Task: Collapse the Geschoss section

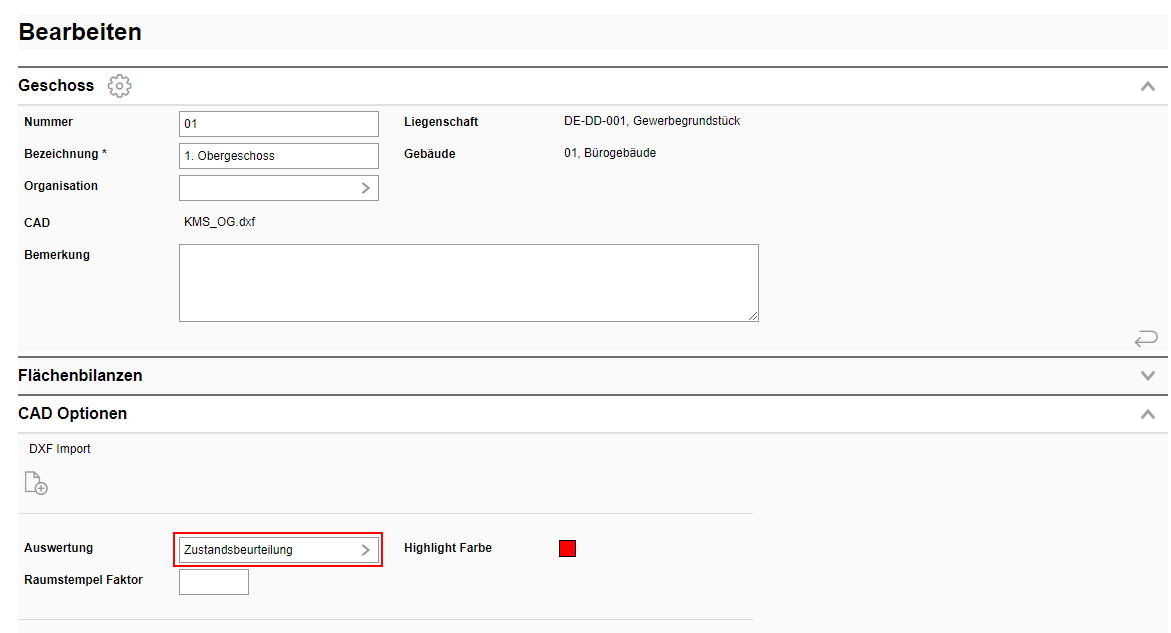Action: (x=1148, y=86)
